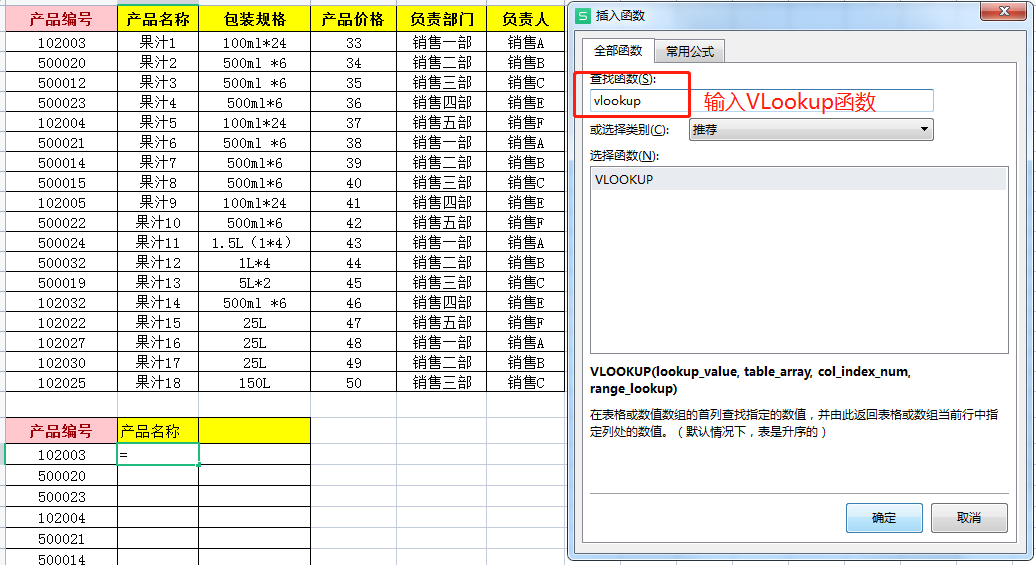
Task: Select 销售四部 in the 果汁4 row
Action: (x=441, y=102)
